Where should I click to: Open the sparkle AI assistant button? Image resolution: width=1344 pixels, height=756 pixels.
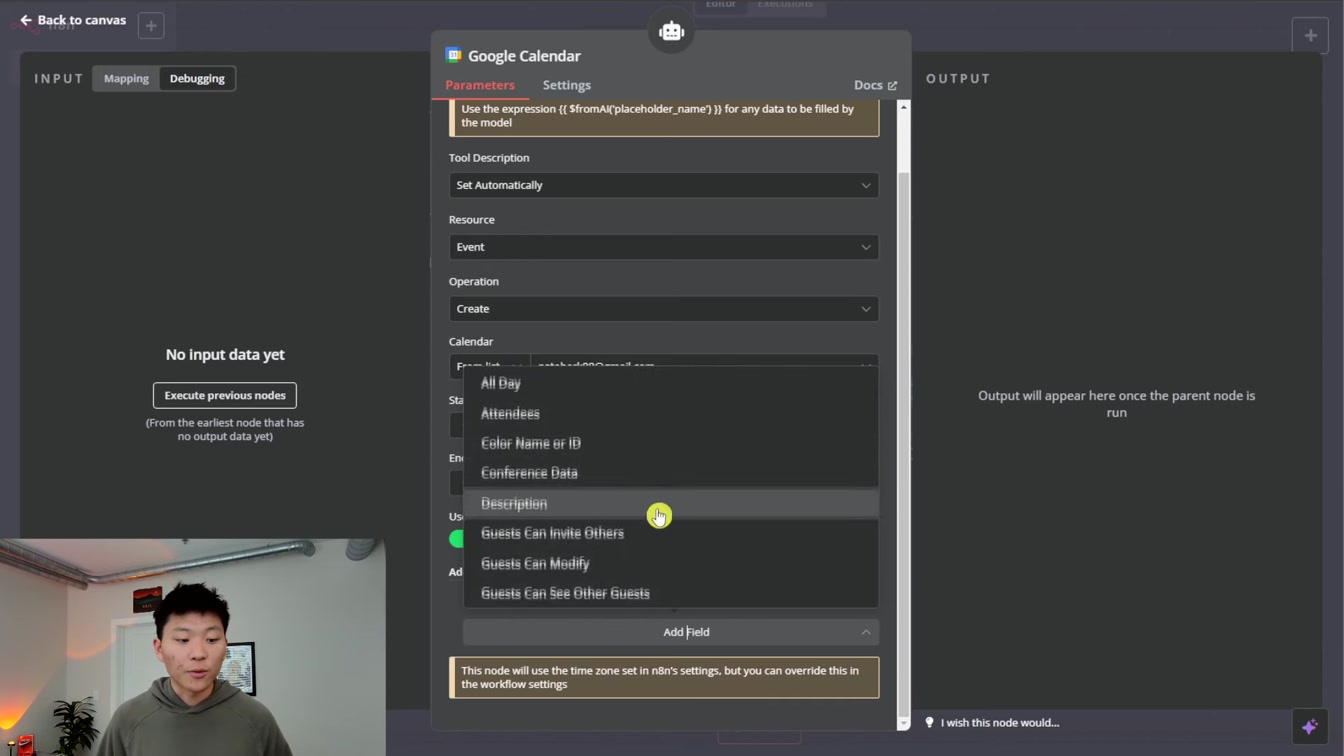(1310, 727)
